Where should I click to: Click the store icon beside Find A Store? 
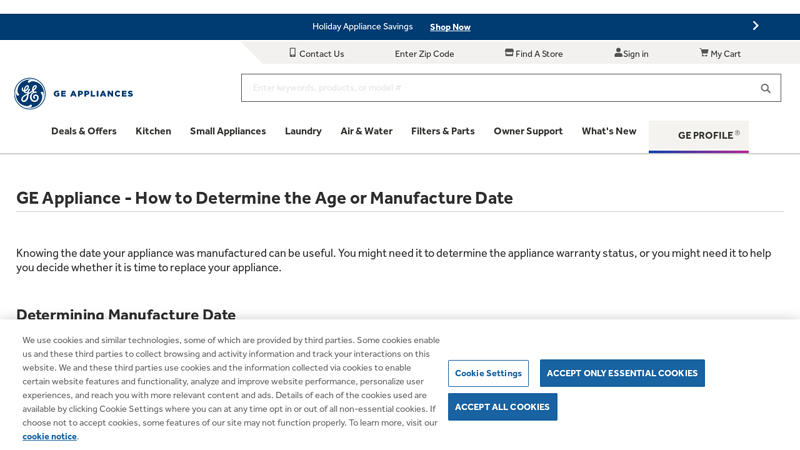(509, 53)
